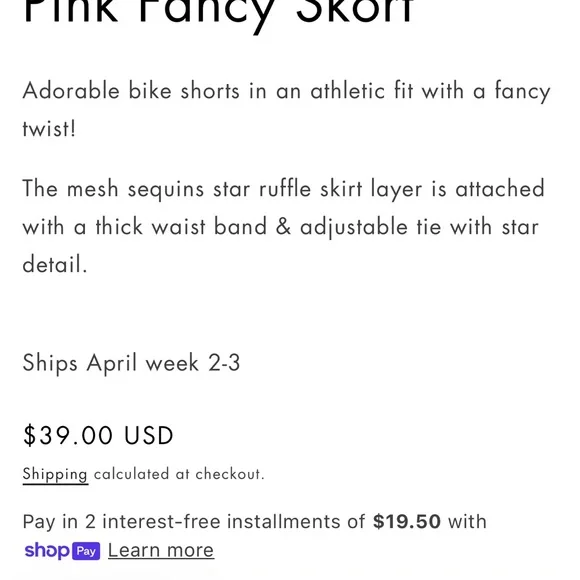Click the Pink Fancy Skort product title

pyautogui.click(x=218, y=13)
